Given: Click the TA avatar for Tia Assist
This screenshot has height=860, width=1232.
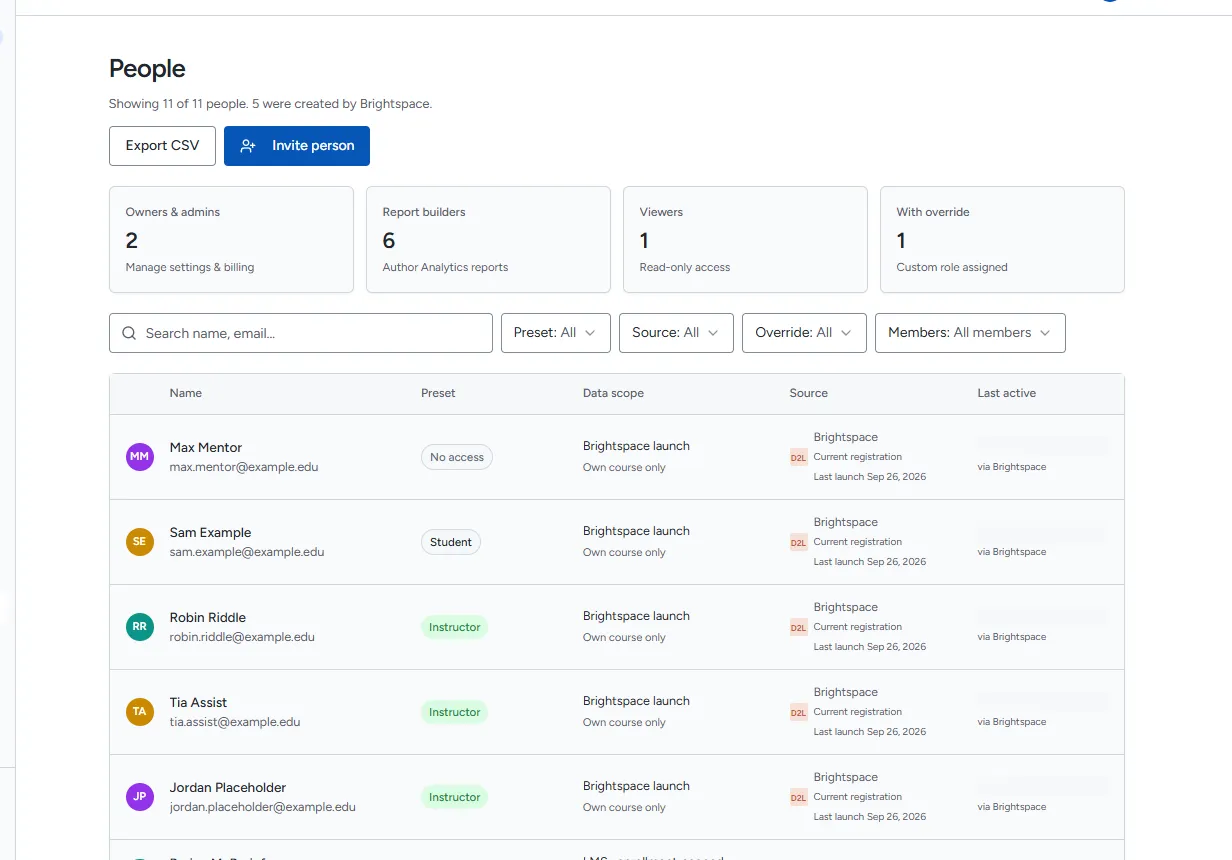Looking at the screenshot, I should click(140, 712).
